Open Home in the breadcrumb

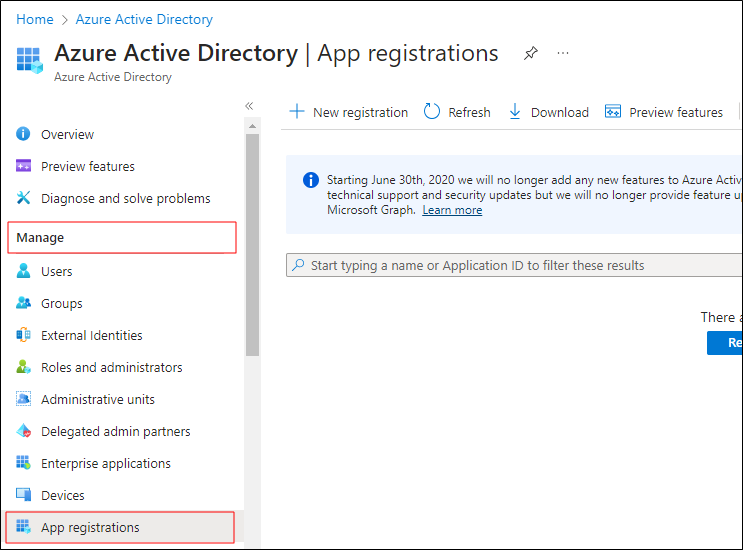[35, 19]
